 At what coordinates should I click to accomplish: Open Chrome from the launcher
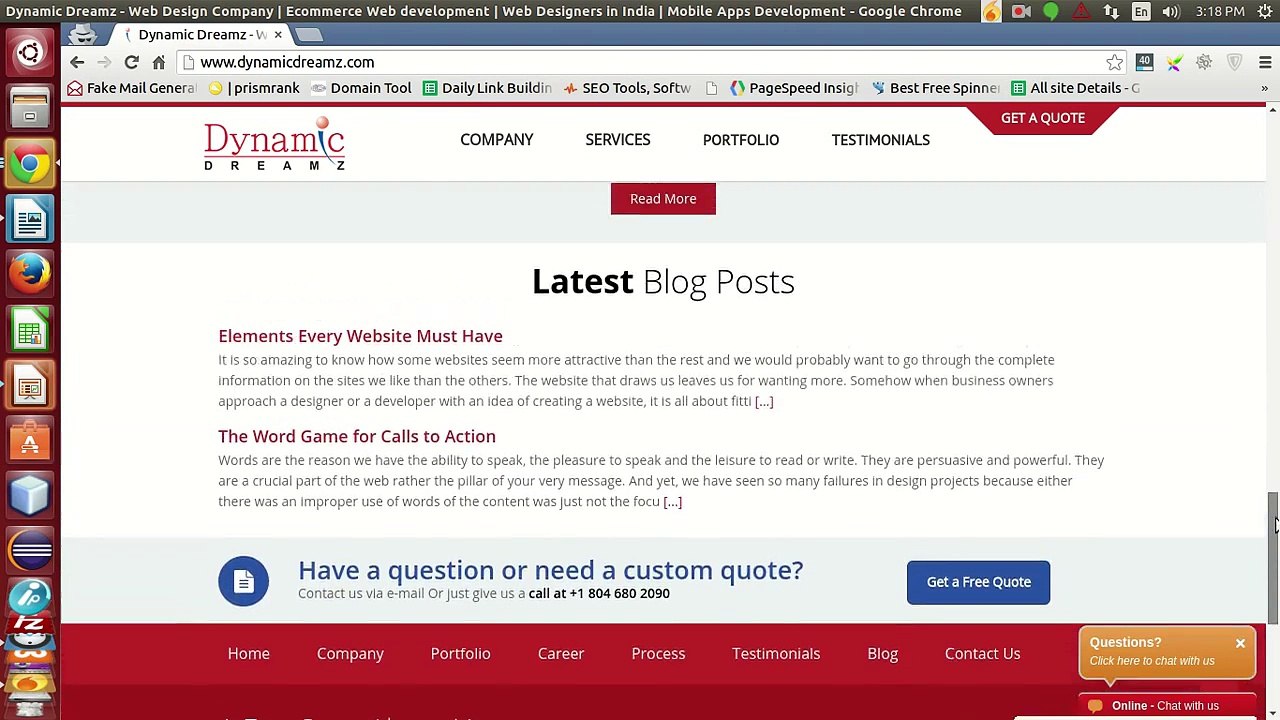pos(30,162)
